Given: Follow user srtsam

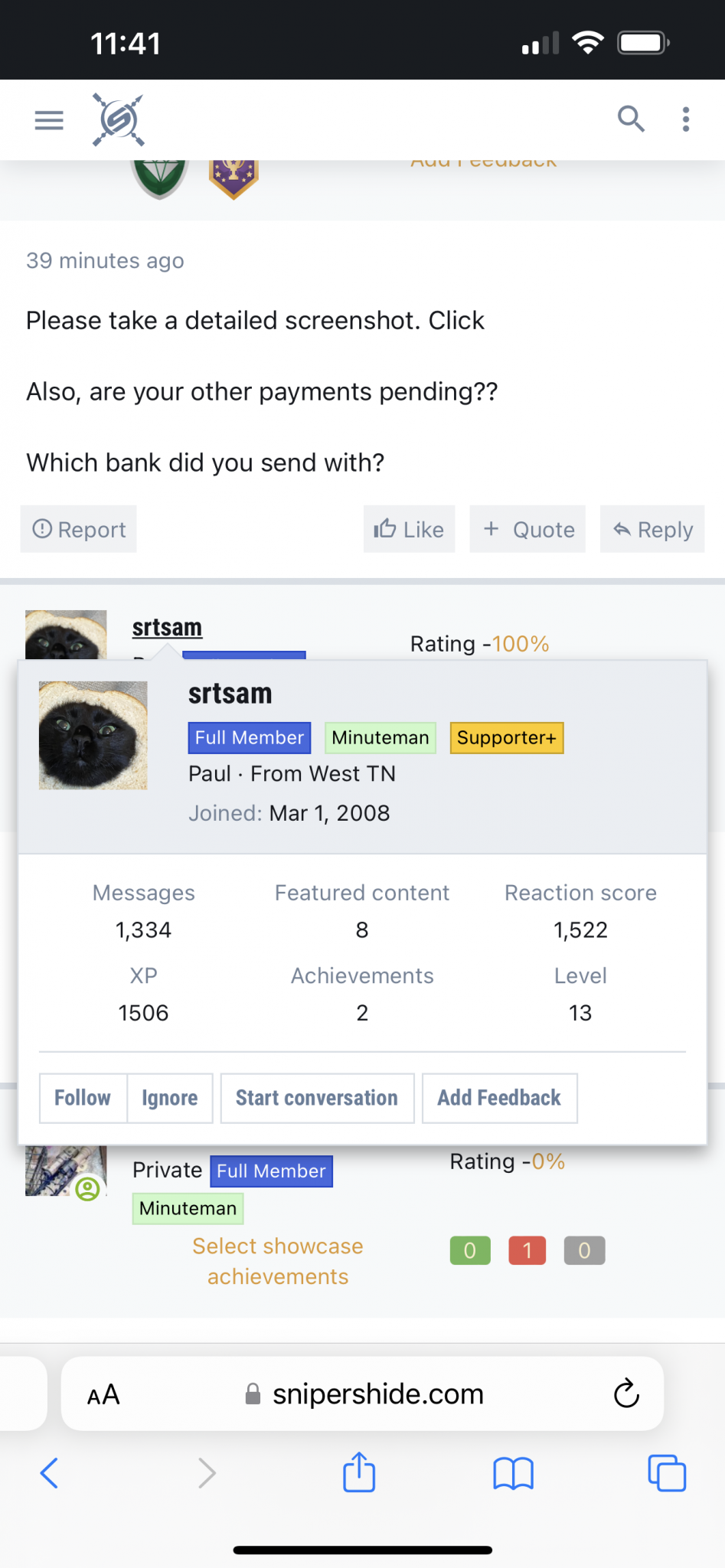Looking at the screenshot, I should click(x=83, y=1098).
